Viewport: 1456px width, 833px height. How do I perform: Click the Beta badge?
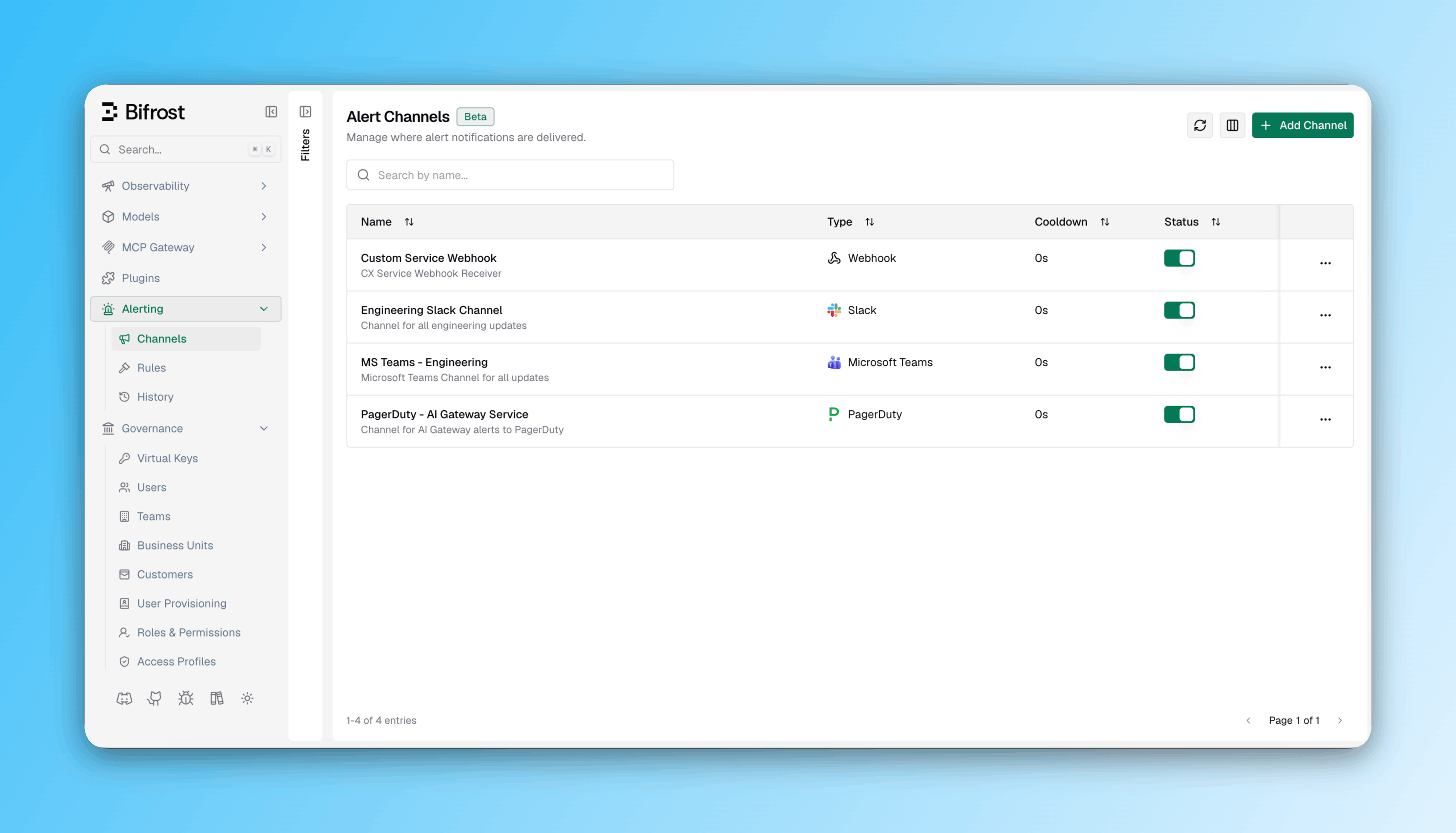click(x=475, y=117)
